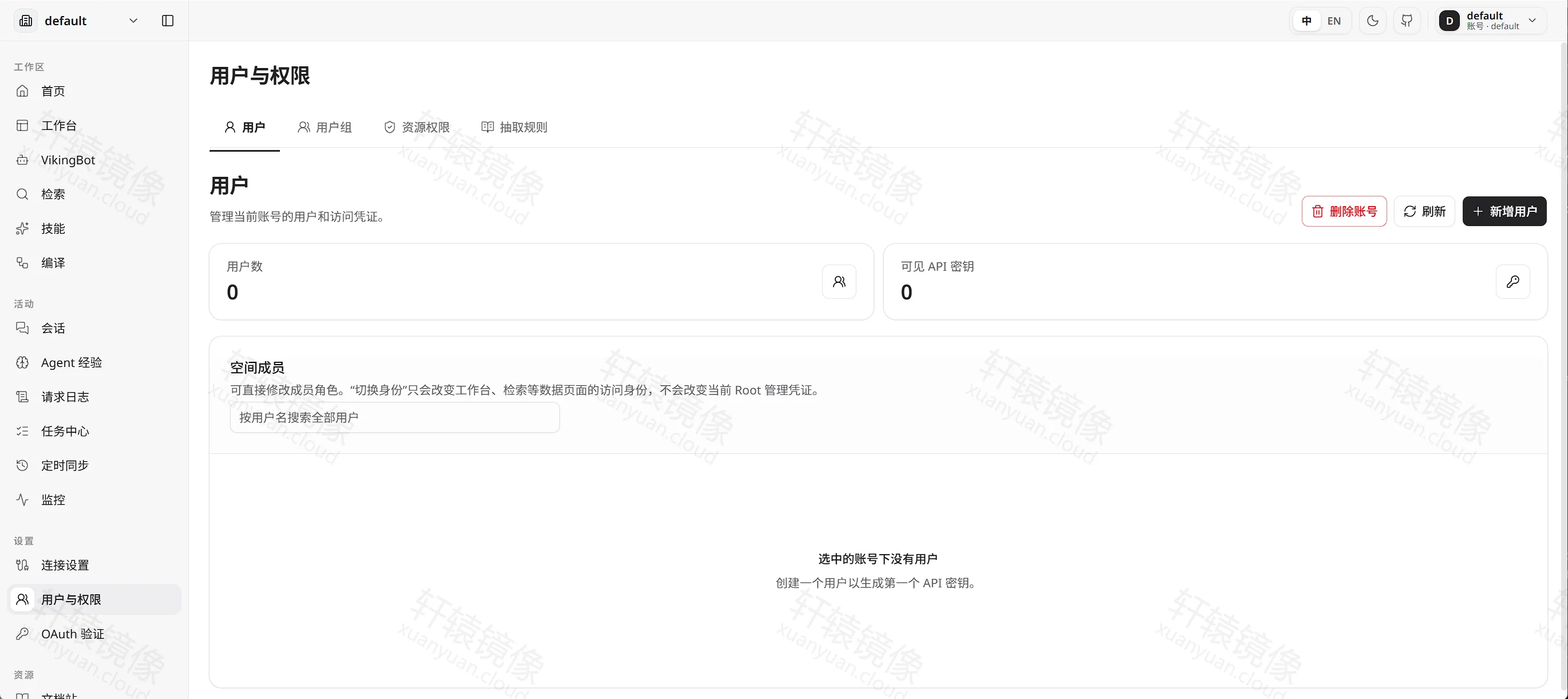Go to 首页 in sidebar

[x=94, y=92]
